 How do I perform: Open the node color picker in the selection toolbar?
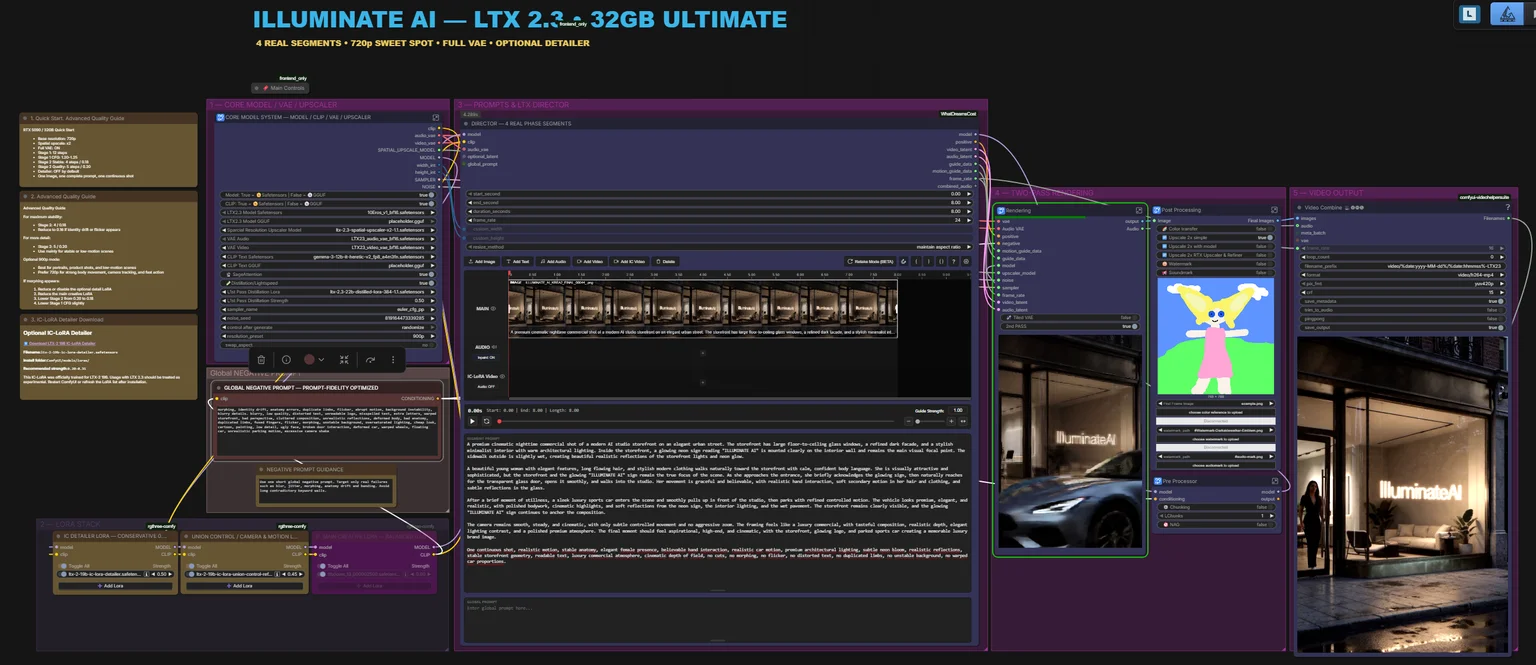coord(313,359)
